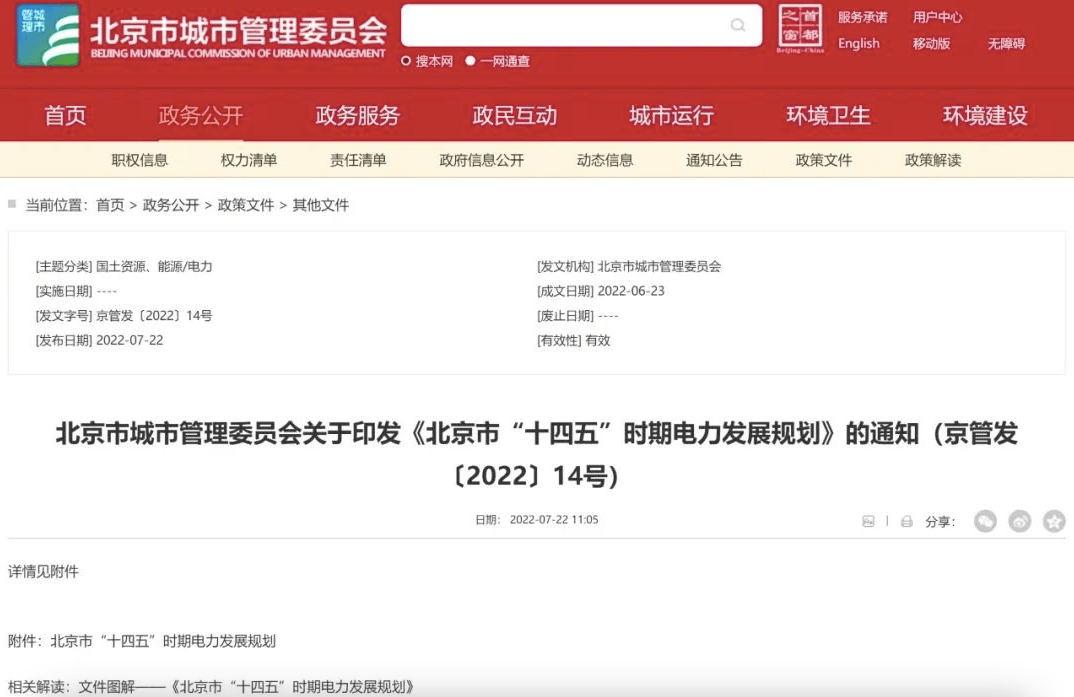Click the article title heading
This screenshot has height=697, width=1074.
536,454
